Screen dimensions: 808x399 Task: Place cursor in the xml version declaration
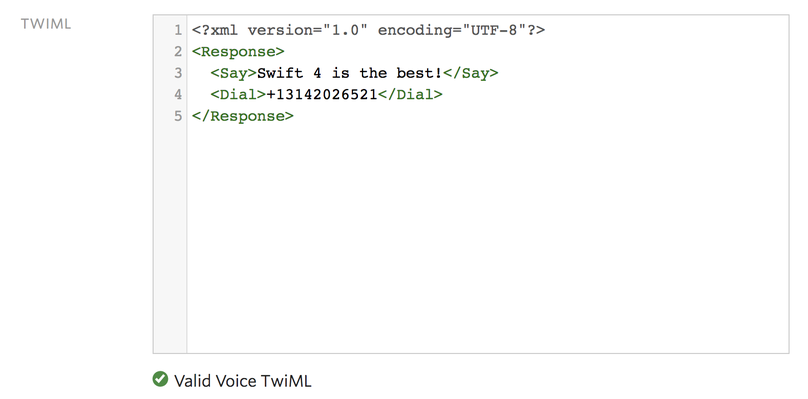click(368, 30)
